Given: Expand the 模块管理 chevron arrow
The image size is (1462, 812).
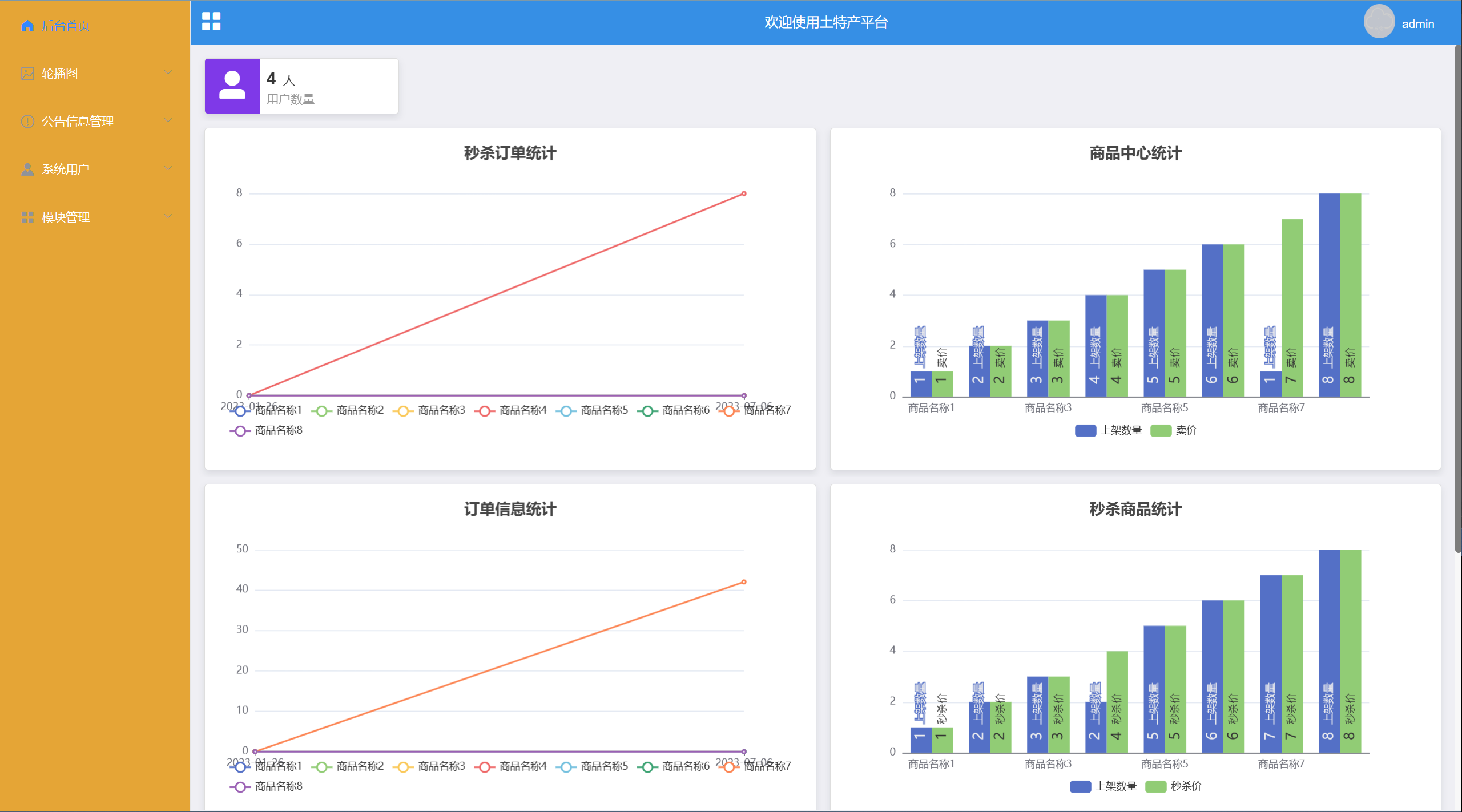Looking at the screenshot, I should tap(168, 216).
